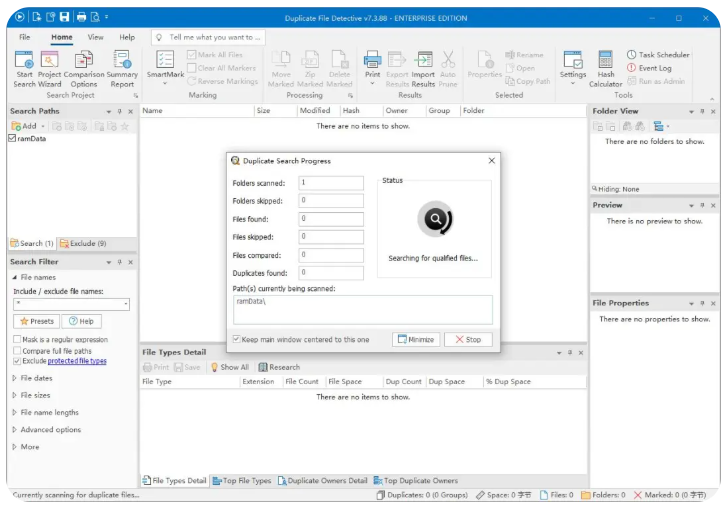Open the Summary Report
Image resolution: width=727 pixels, height=510 pixels.
(122, 69)
